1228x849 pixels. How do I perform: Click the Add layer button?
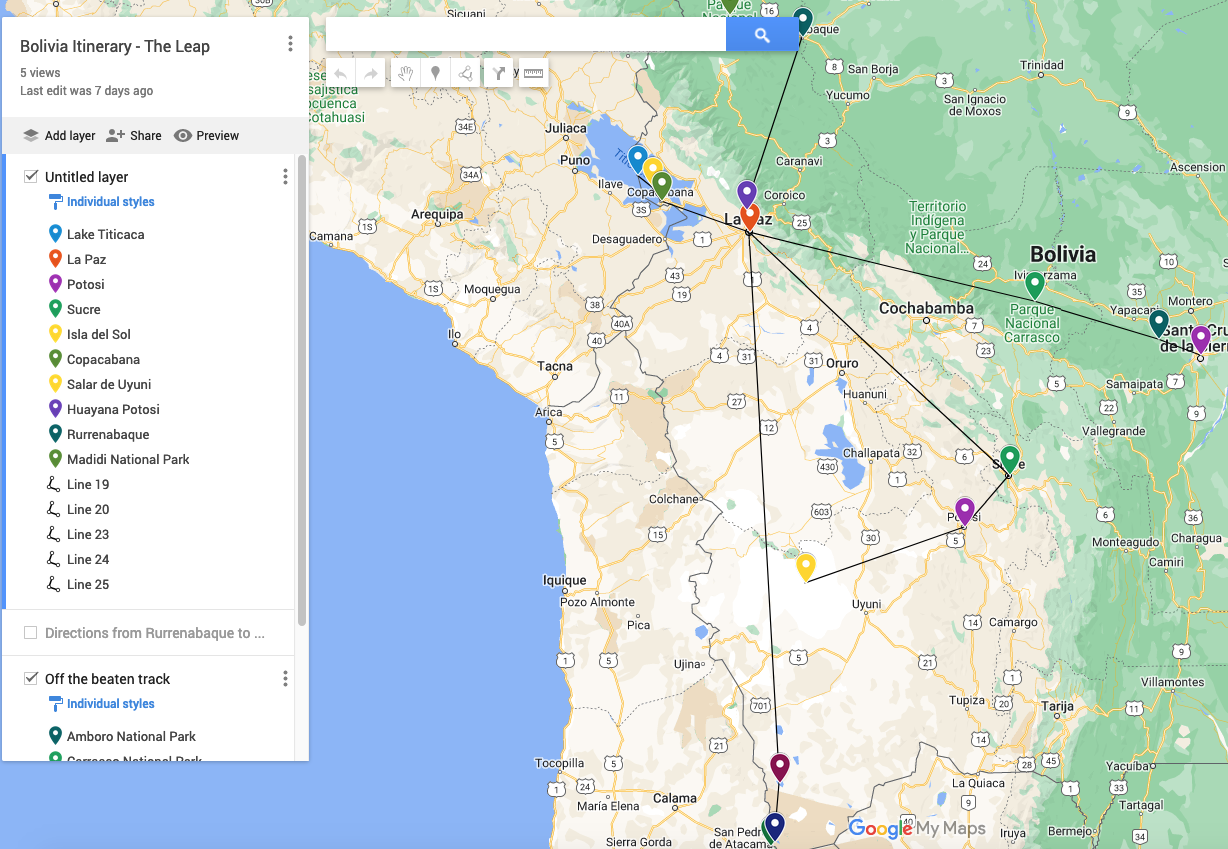(59, 136)
